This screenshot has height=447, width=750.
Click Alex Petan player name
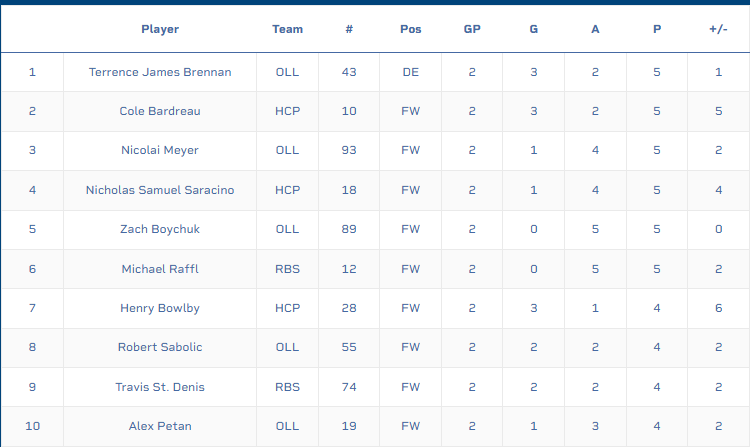point(160,426)
